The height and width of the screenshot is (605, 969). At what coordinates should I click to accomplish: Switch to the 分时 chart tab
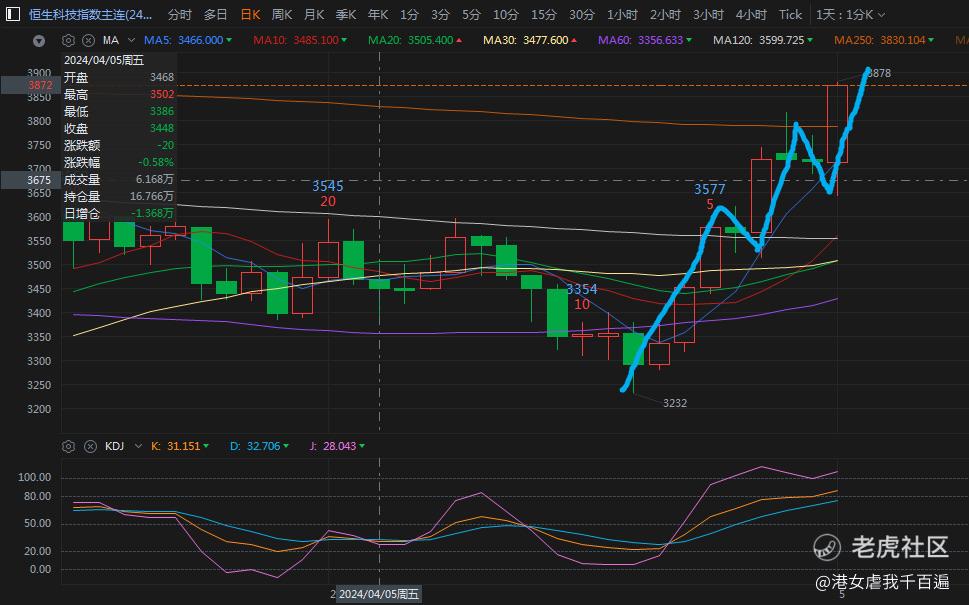click(x=180, y=14)
